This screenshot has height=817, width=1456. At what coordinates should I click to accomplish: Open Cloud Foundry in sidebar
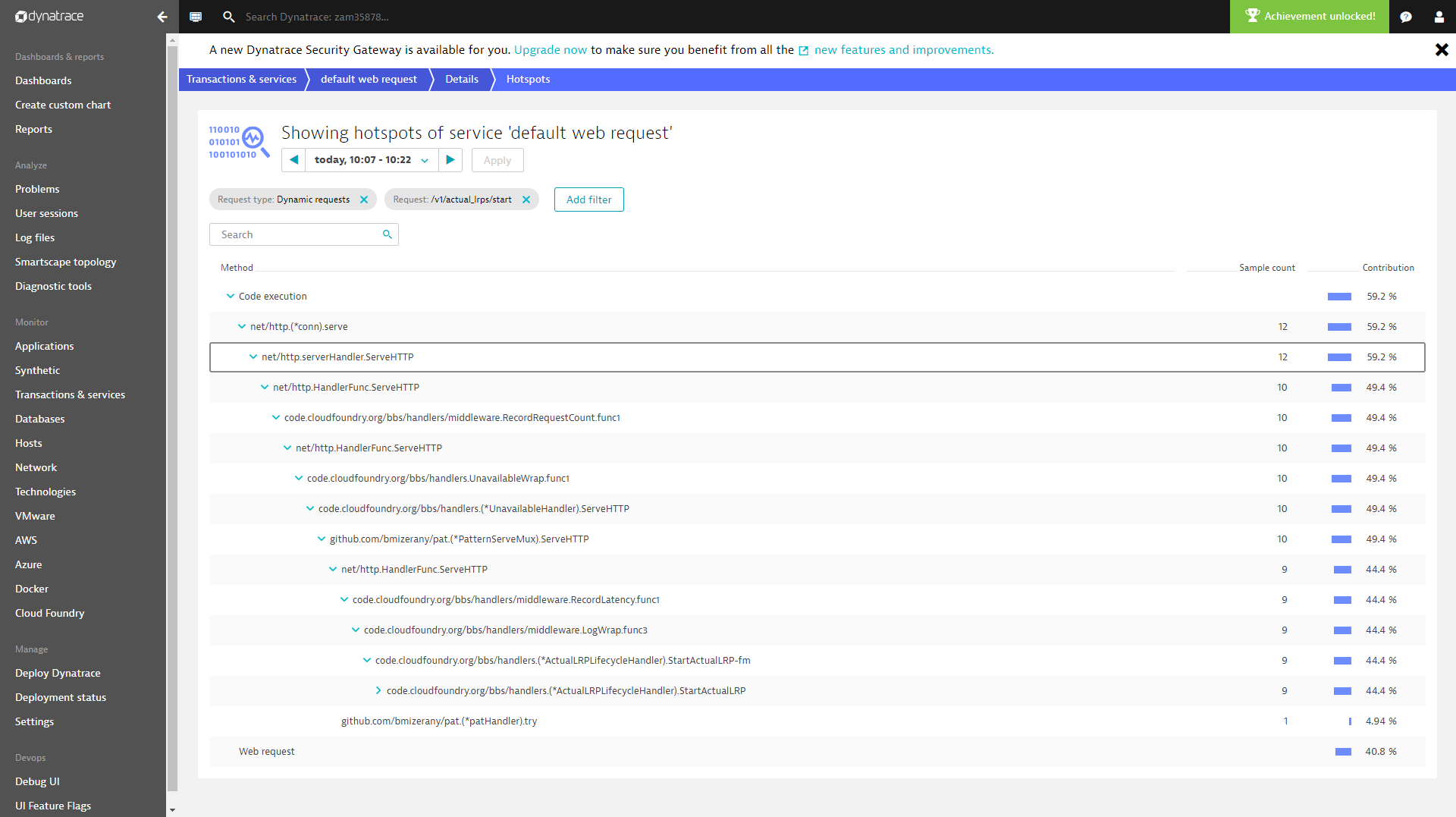click(x=50, y=614)
